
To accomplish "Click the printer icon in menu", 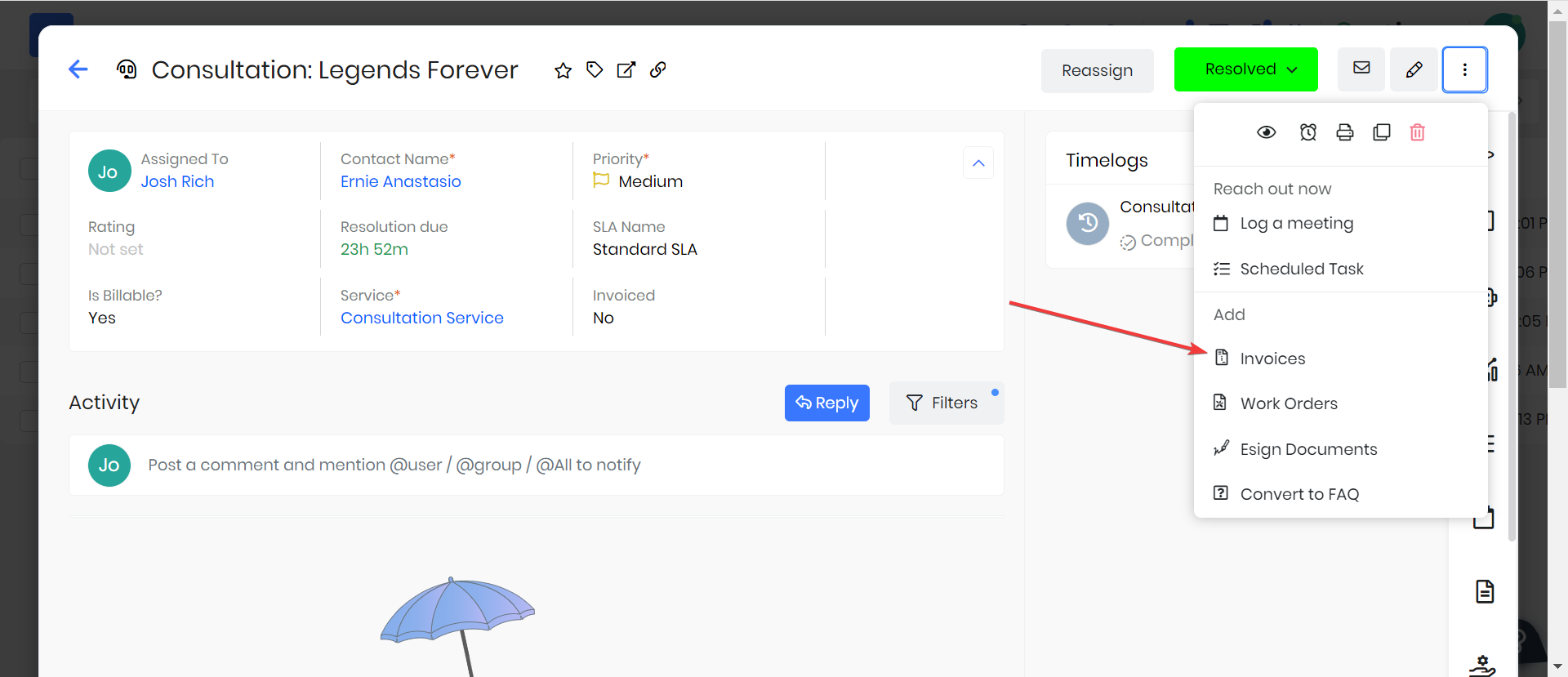I will pos(1345,132).
